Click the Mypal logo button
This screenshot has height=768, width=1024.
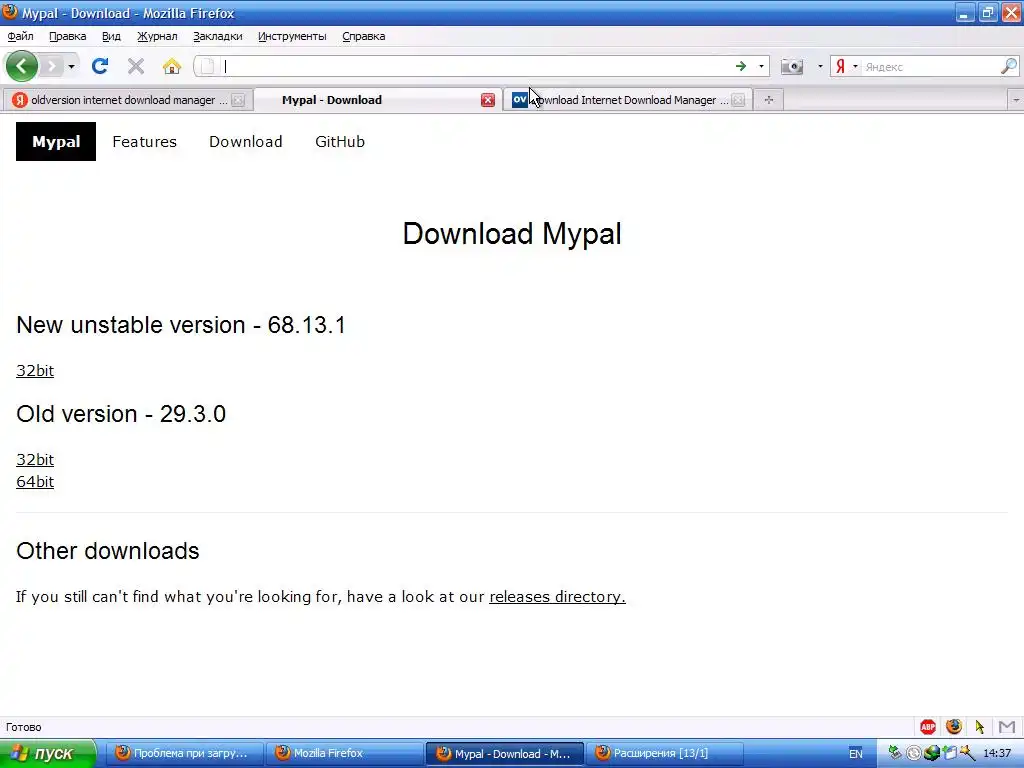(56, 142)
